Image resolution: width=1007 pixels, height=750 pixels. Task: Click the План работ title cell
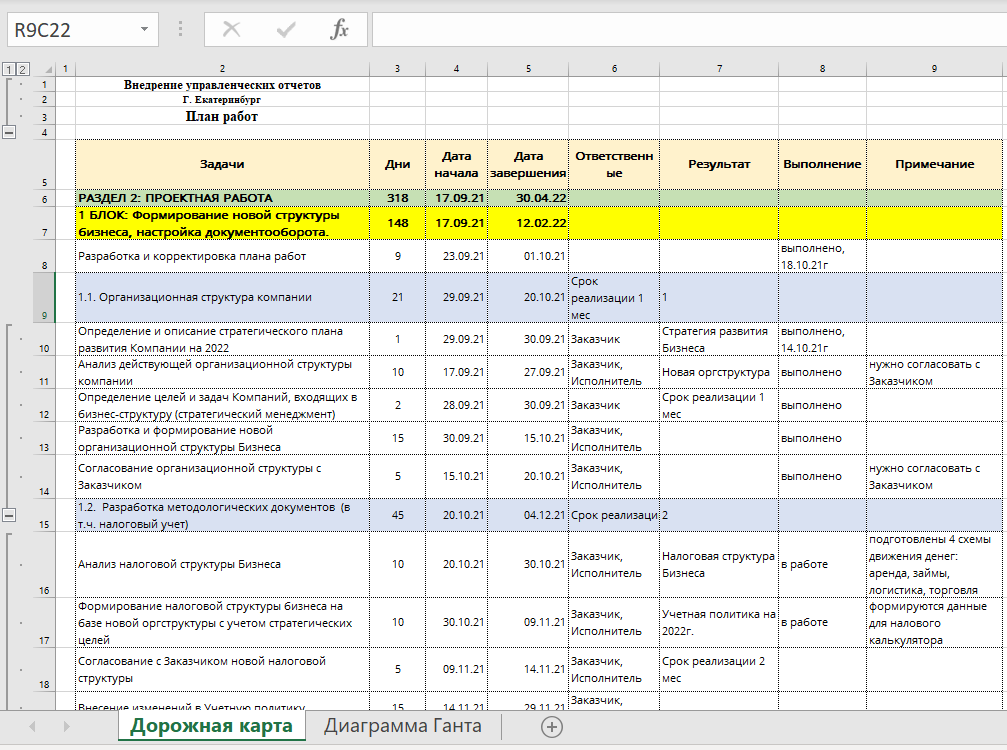pyautogui.click(x=222, y=117)
